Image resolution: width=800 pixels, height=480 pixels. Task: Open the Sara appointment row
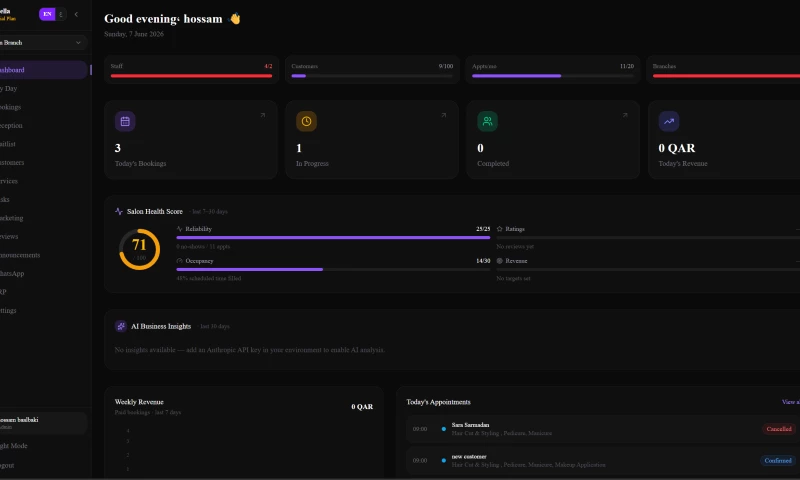(x=603, y=429)
